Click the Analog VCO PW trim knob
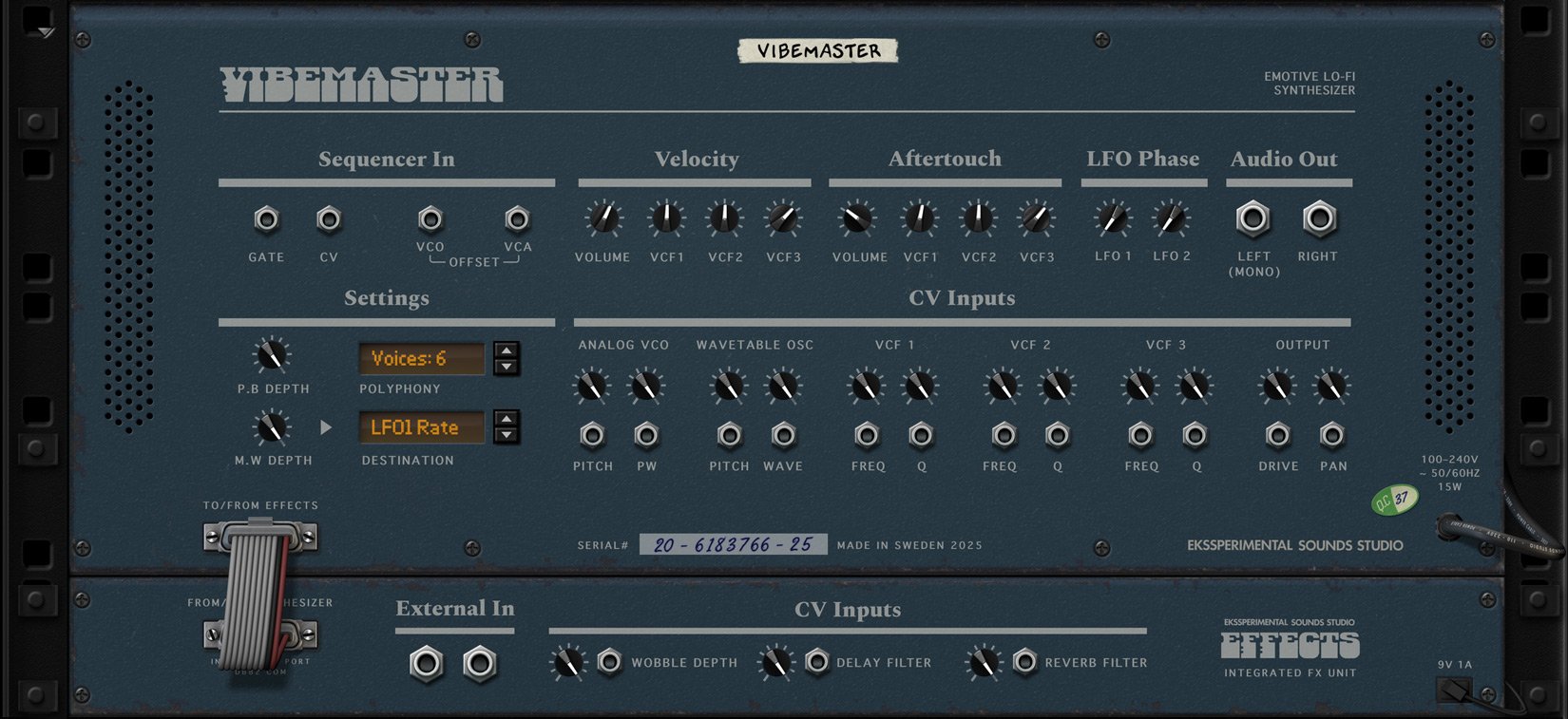This screenshot has width=1568, height=719. 646,387
